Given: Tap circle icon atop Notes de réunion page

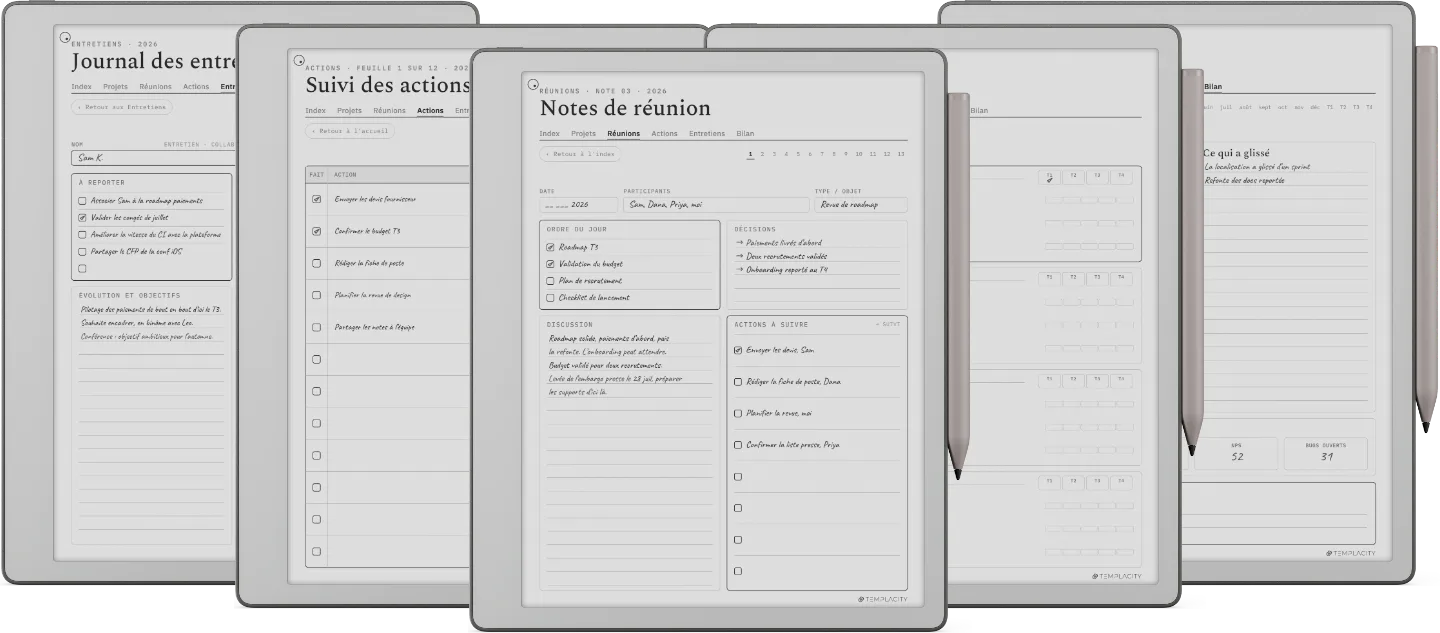Looking at the screenshot, I should (x=533, y=86).
